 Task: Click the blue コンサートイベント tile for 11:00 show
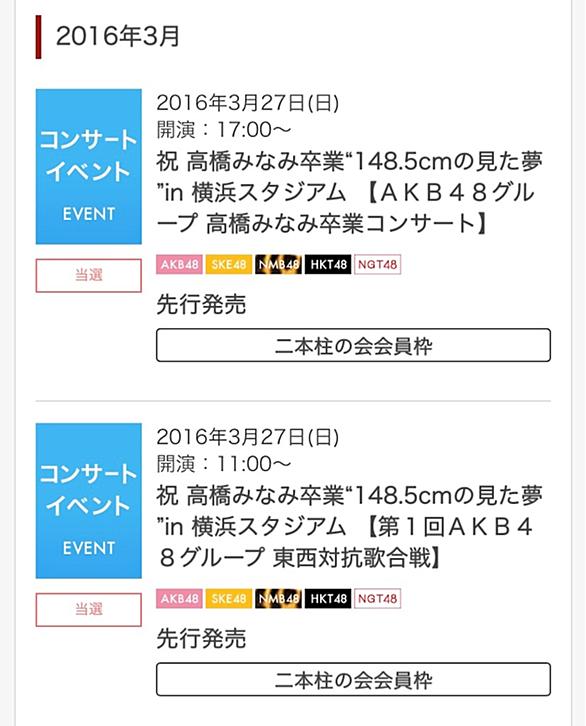[x=88, y=501]
